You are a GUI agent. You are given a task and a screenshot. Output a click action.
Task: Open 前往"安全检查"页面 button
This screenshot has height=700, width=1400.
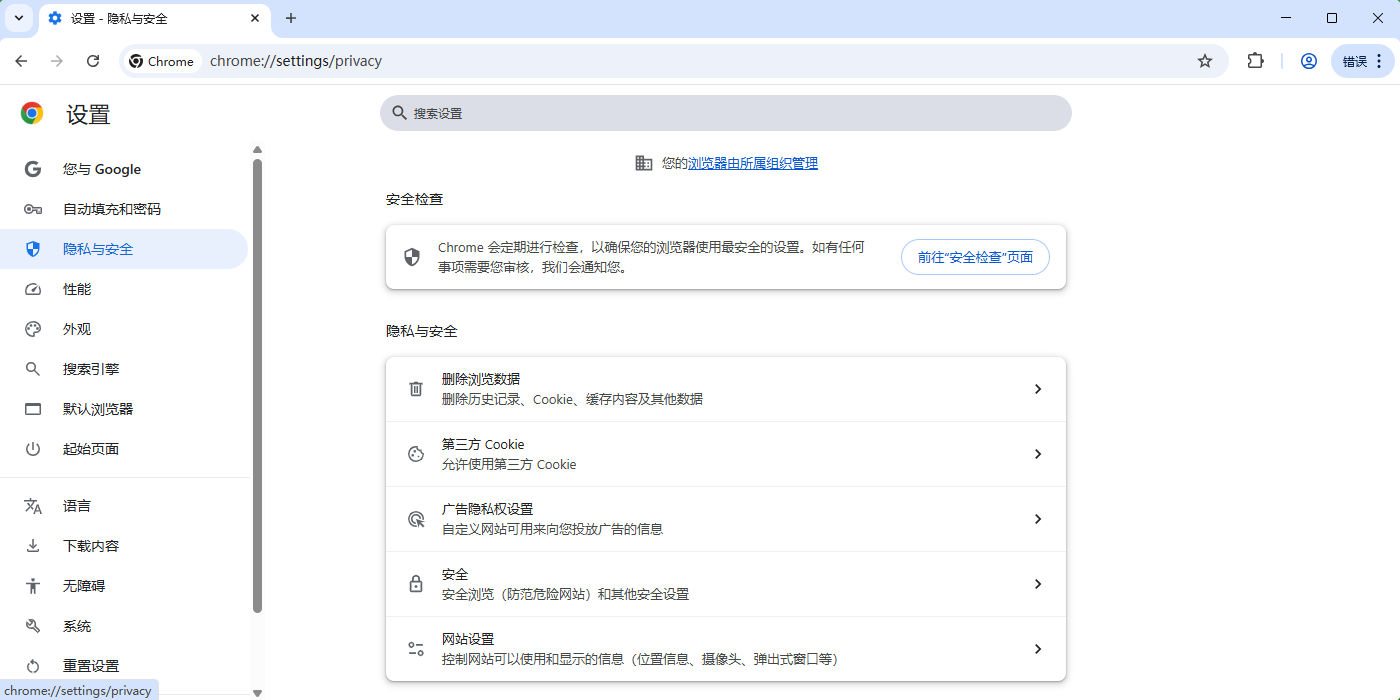pyautogui.click(x=975, y=257)
